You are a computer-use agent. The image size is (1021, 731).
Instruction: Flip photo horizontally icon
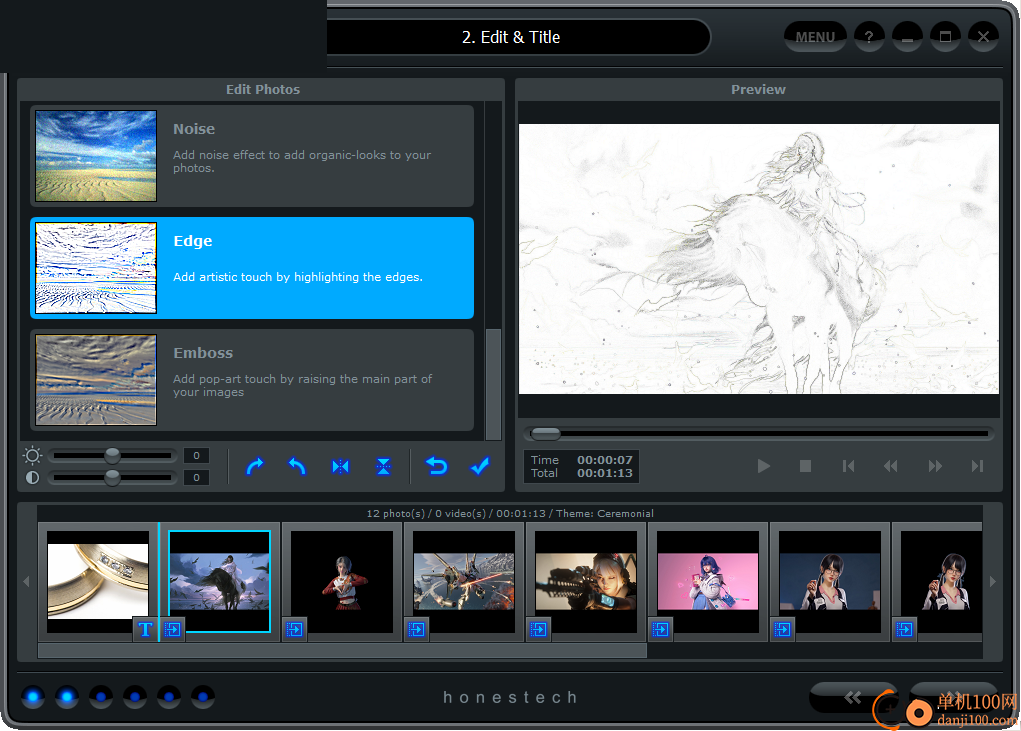[x=340, y=466]
